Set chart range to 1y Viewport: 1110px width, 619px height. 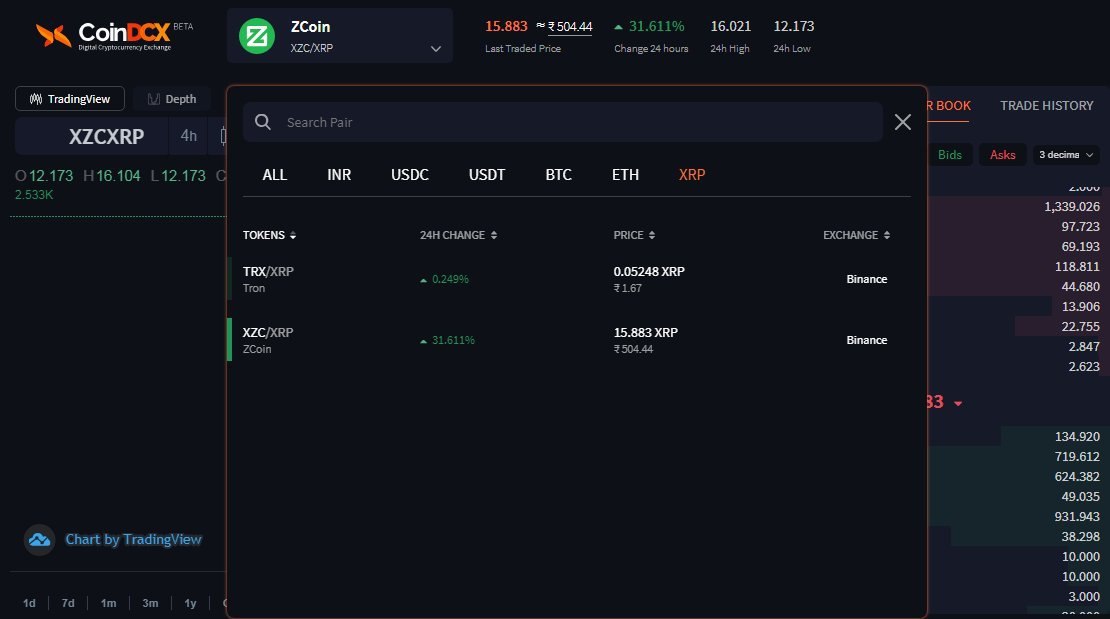[x=190, y=603]
